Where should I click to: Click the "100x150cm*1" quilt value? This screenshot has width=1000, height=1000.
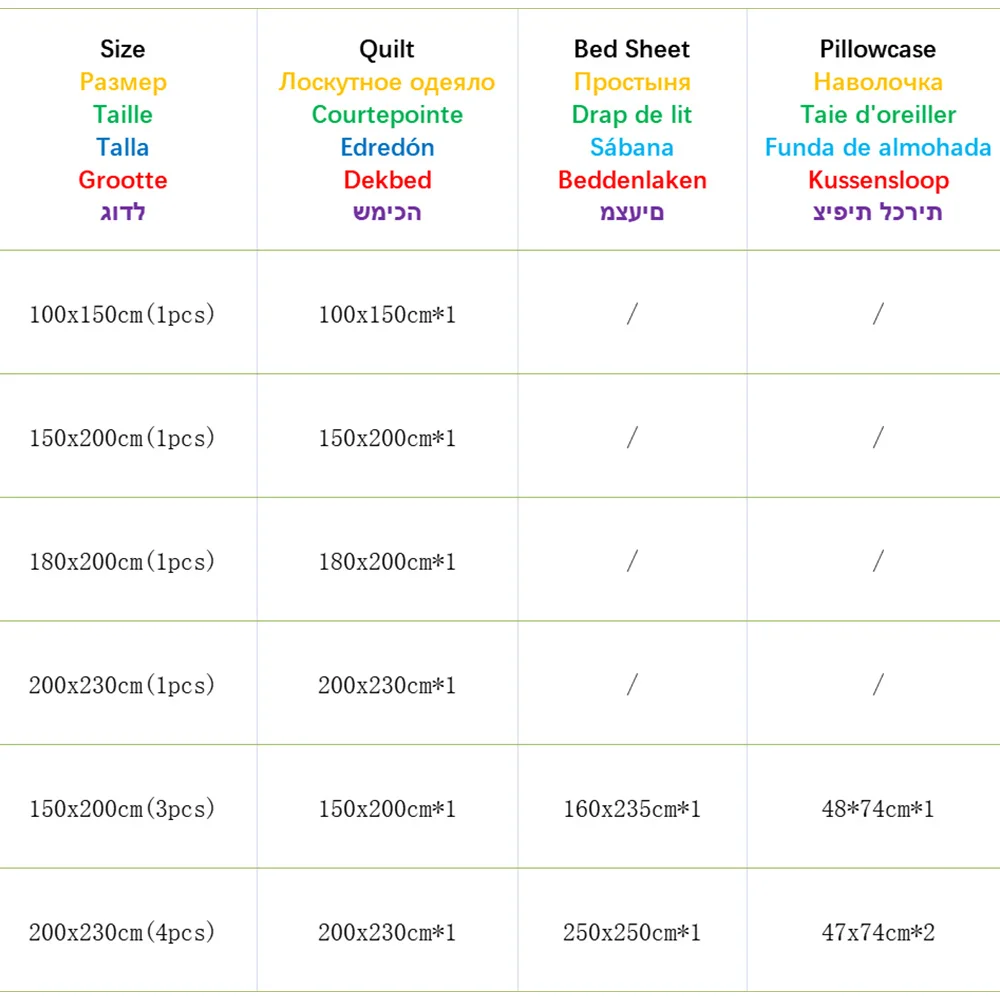[x=387, y=315]
